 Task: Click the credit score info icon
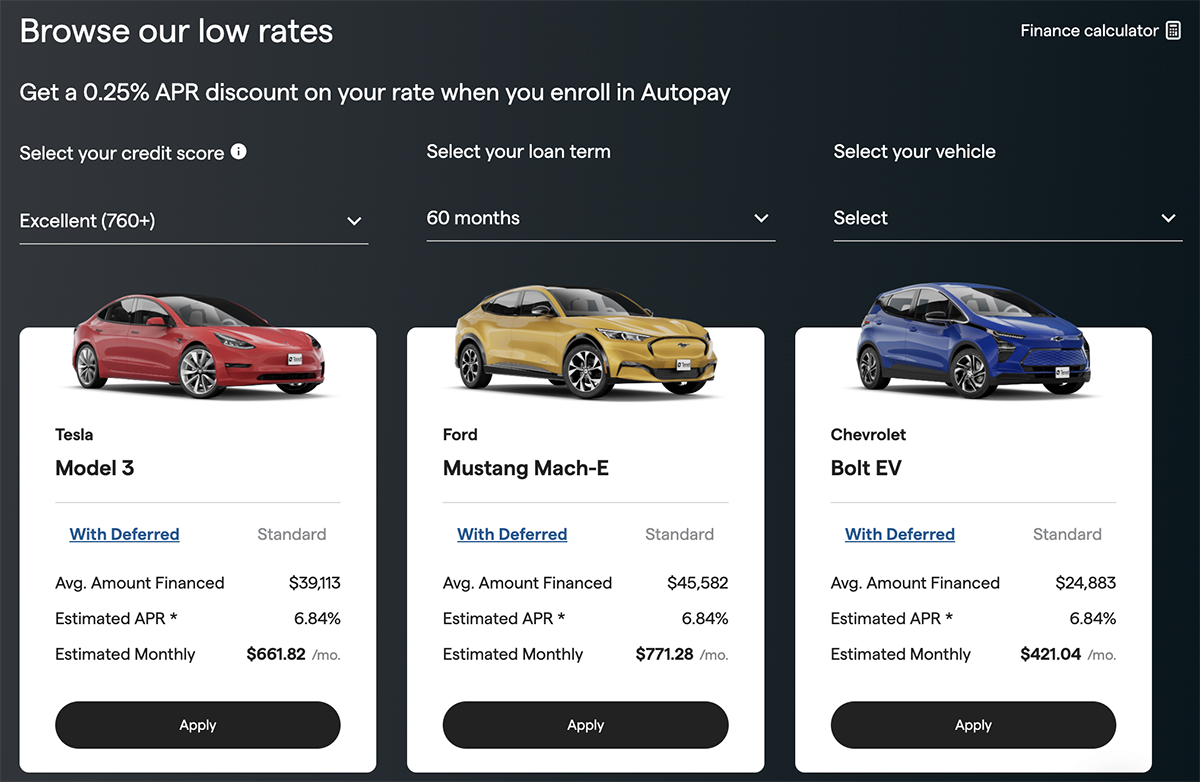pos(238,152)
